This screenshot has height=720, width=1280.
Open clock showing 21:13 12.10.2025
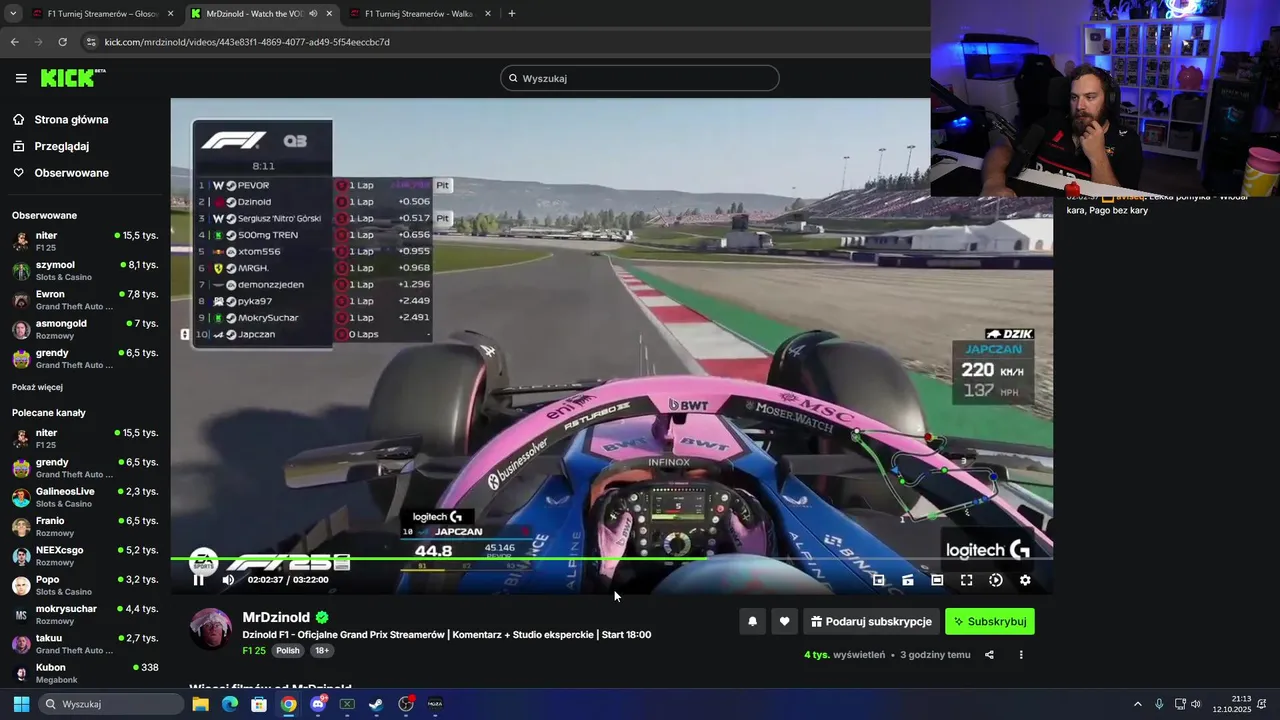coord(1231,704)
